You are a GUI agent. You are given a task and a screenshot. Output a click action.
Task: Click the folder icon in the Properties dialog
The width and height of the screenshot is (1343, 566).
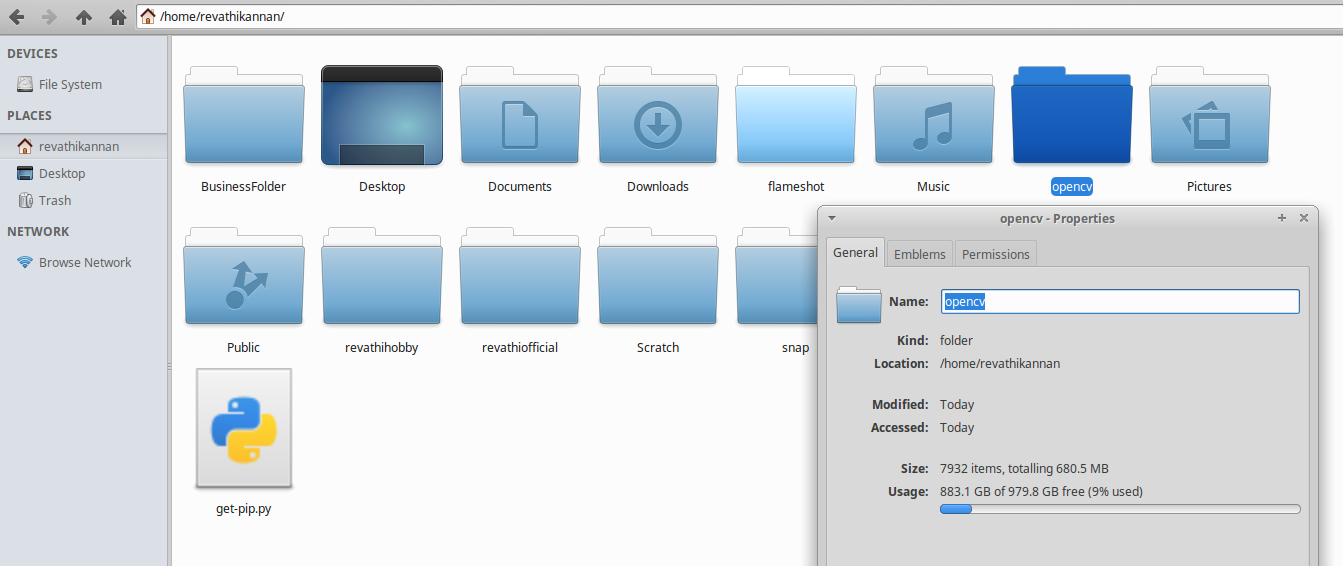coord(859,304)
